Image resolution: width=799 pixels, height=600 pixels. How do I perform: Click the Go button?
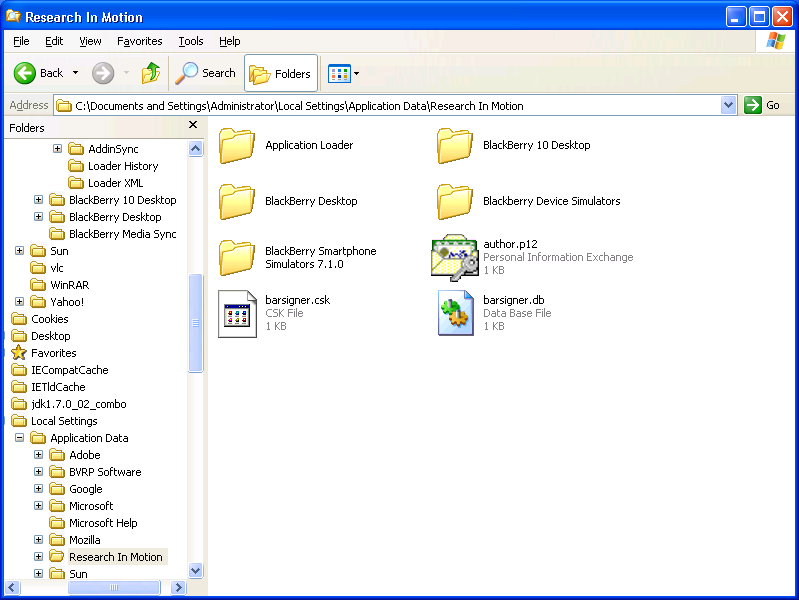[762, 106]
